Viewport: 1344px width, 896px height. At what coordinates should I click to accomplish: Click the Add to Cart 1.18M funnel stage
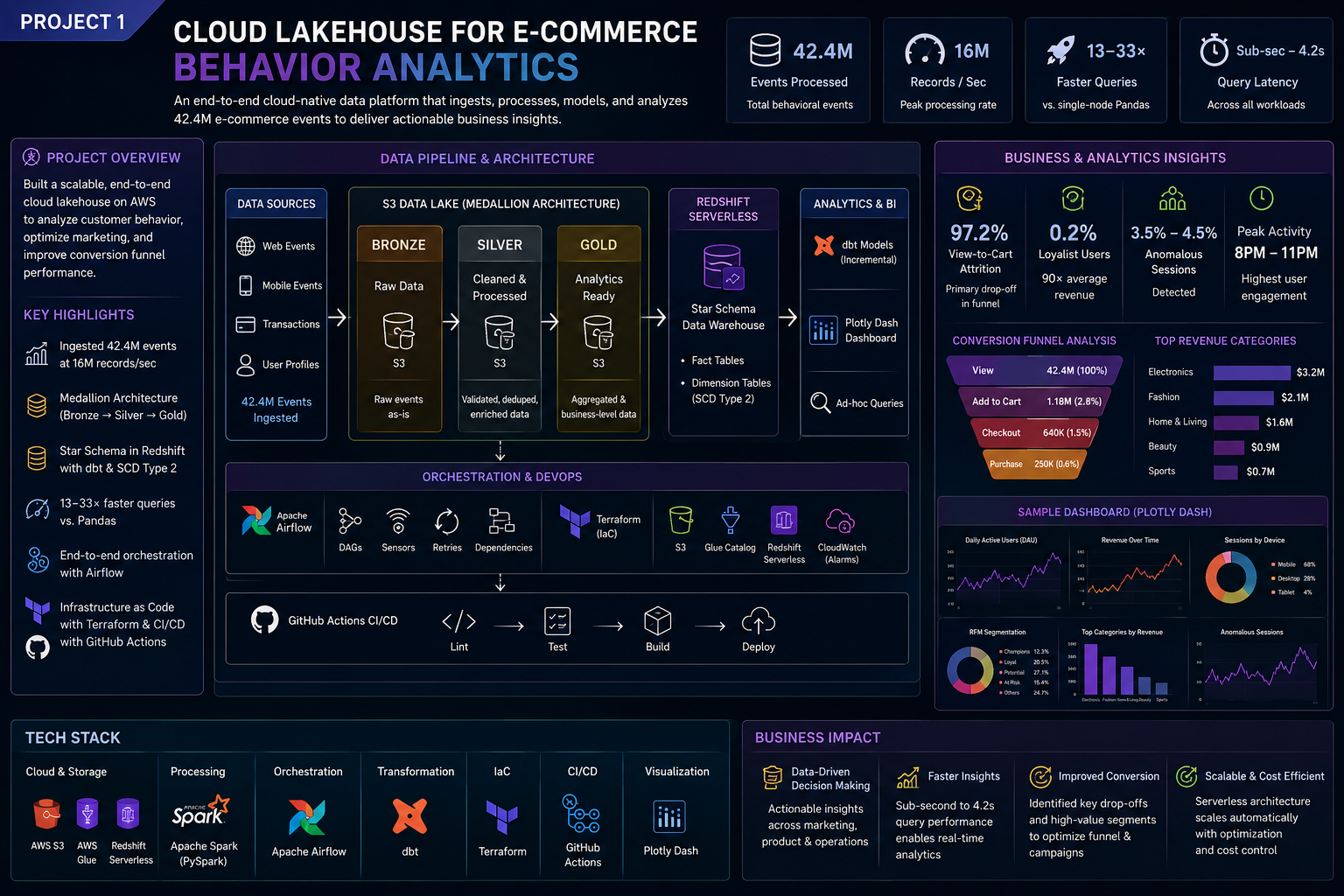tap(1035, 402)
